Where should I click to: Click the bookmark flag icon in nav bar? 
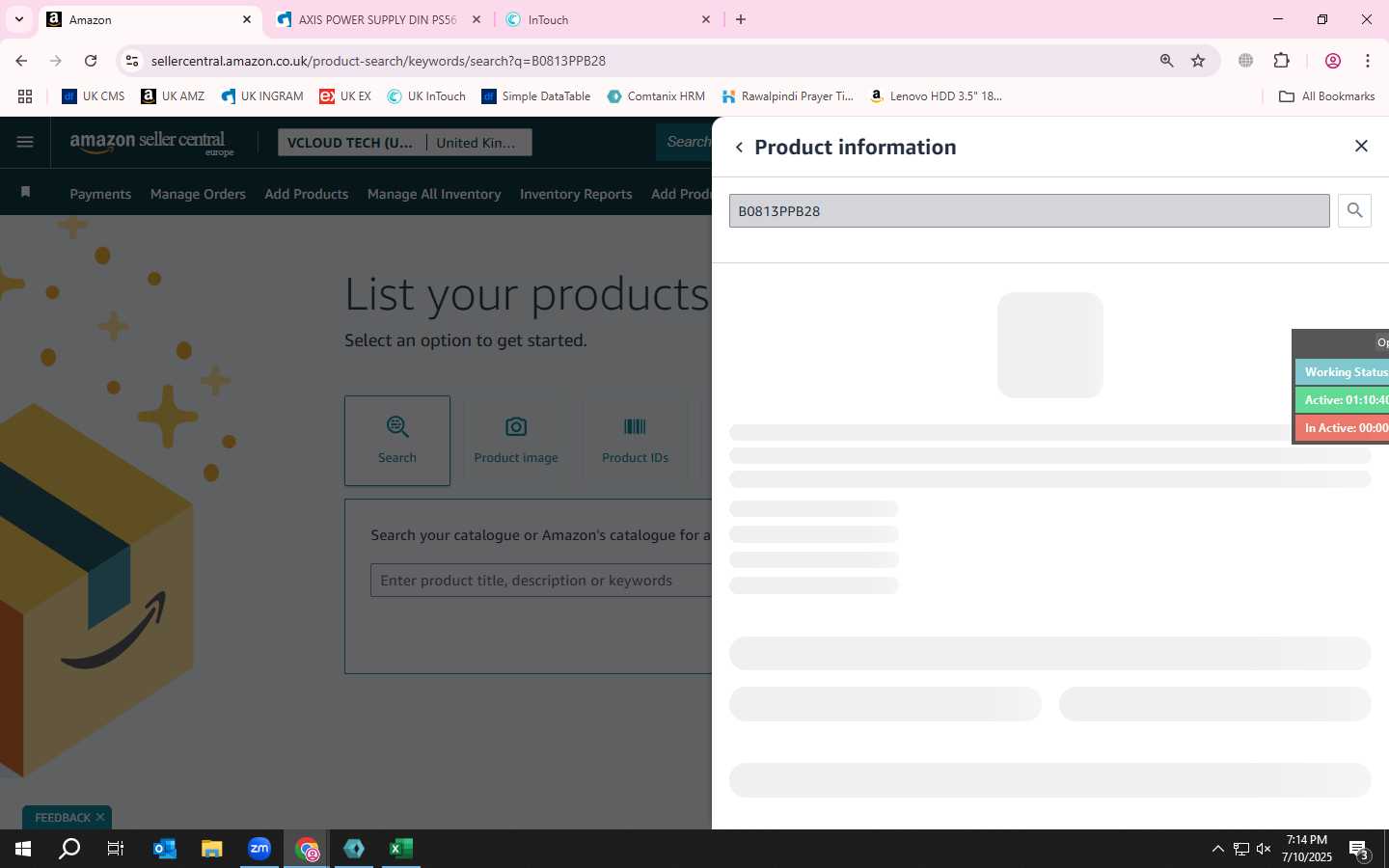click(x=25, y=192)
